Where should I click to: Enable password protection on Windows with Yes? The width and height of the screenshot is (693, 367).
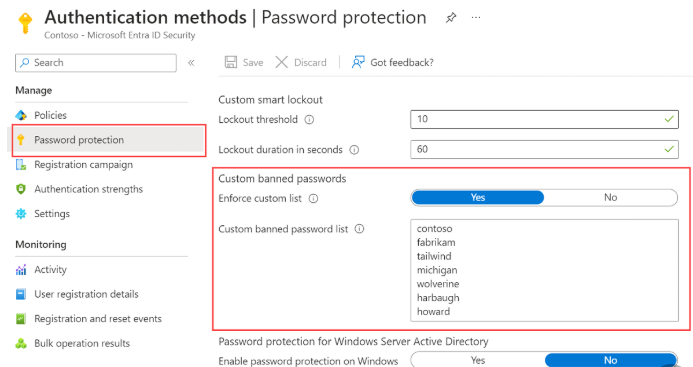[478, 360]
